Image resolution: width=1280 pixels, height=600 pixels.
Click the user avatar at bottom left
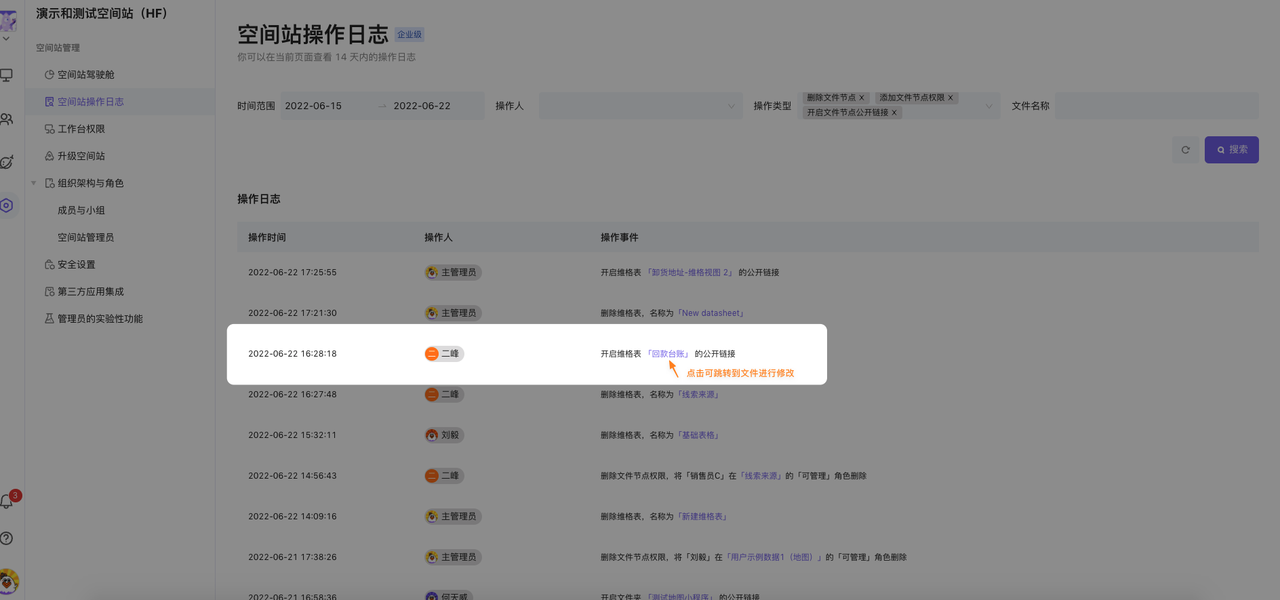8,580
